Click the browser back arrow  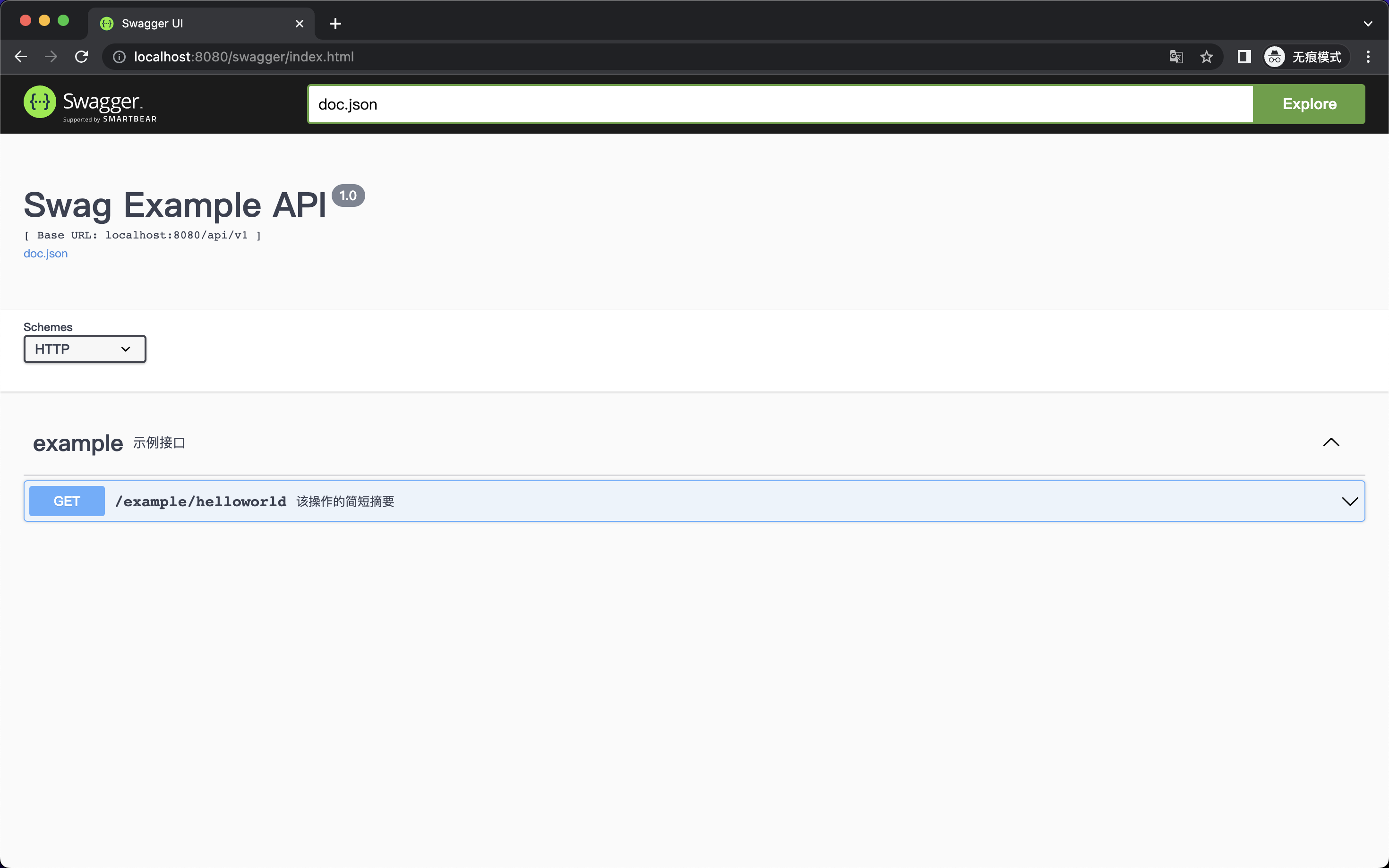21,56
